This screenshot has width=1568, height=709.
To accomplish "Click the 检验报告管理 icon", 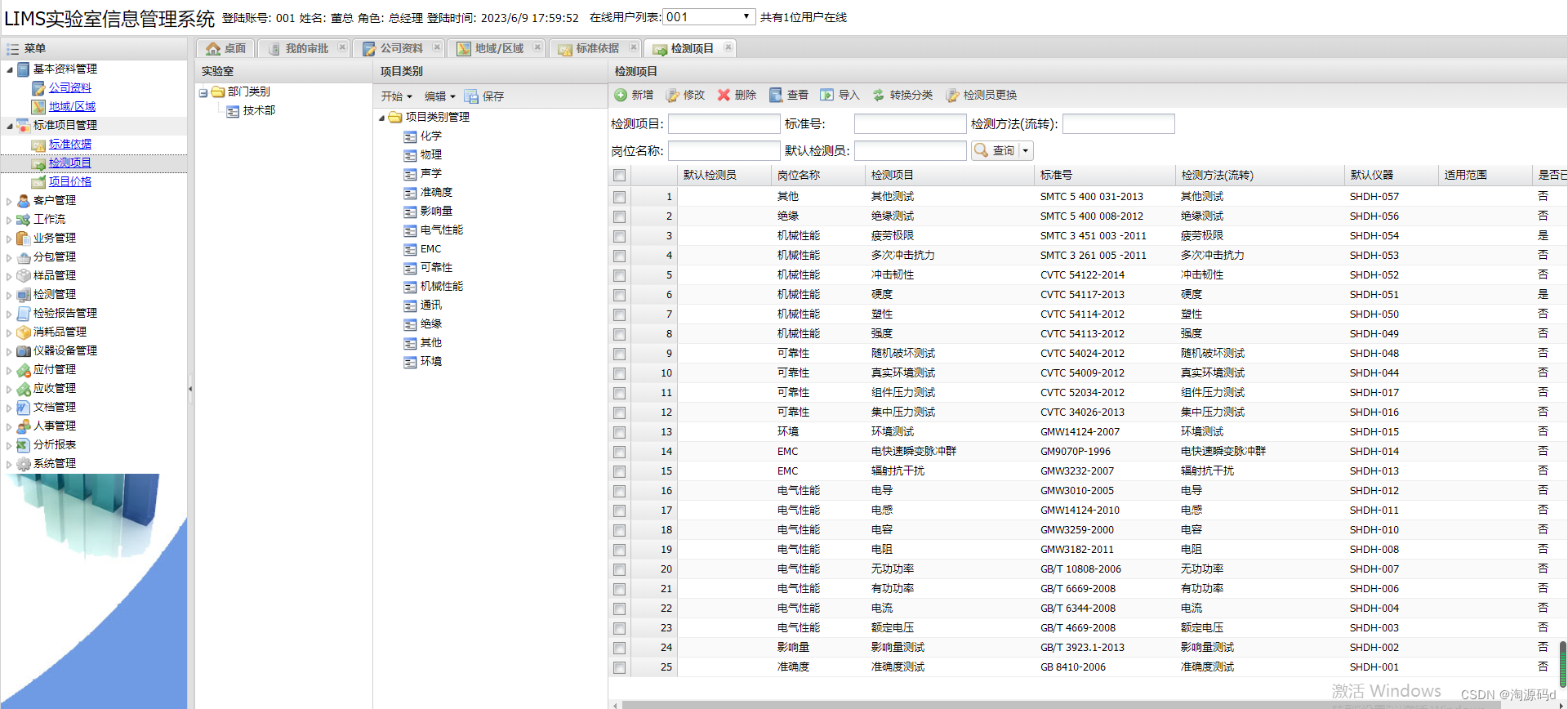I will [x=24, y=314].
